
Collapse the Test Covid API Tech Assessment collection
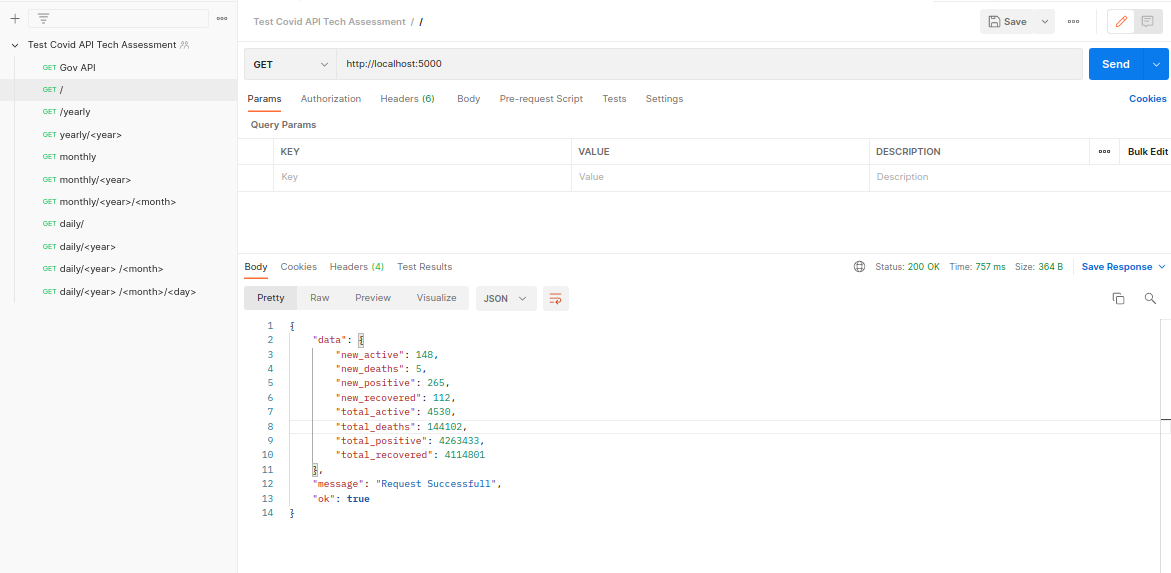click(15, 45)
